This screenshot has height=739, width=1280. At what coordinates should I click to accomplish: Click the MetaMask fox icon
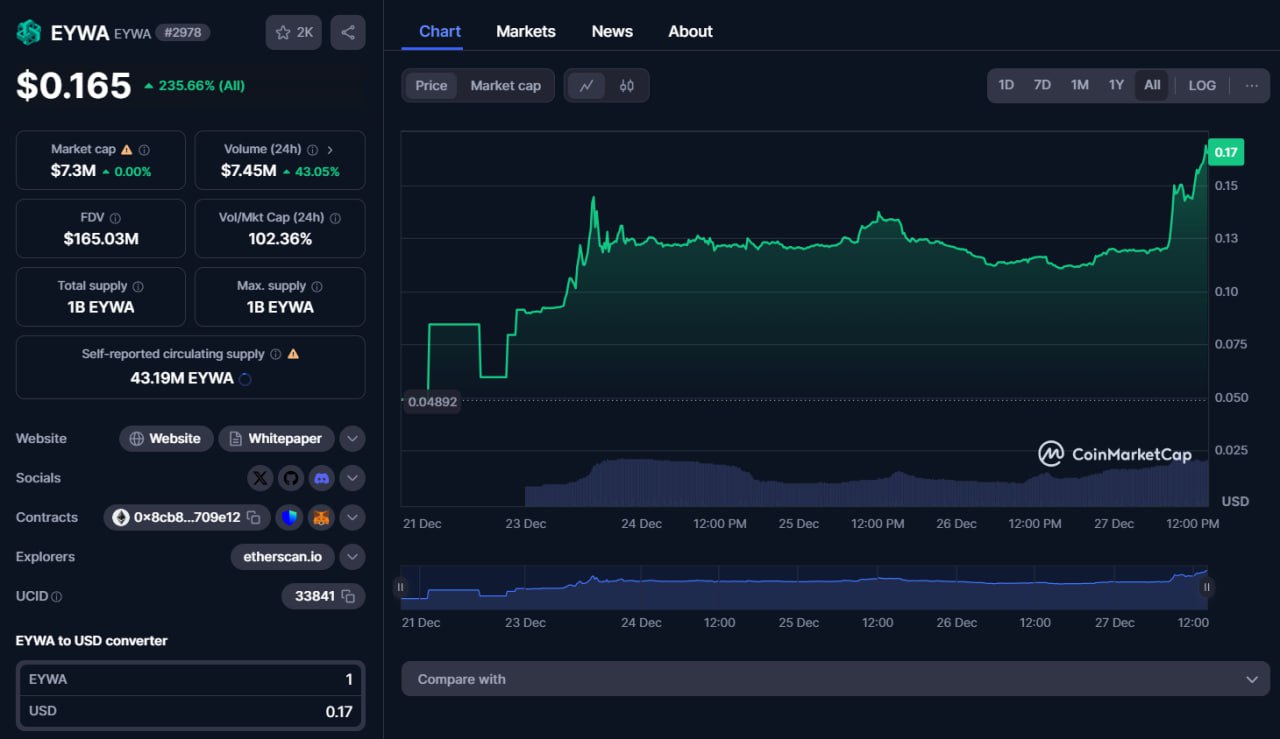[321, 517]
